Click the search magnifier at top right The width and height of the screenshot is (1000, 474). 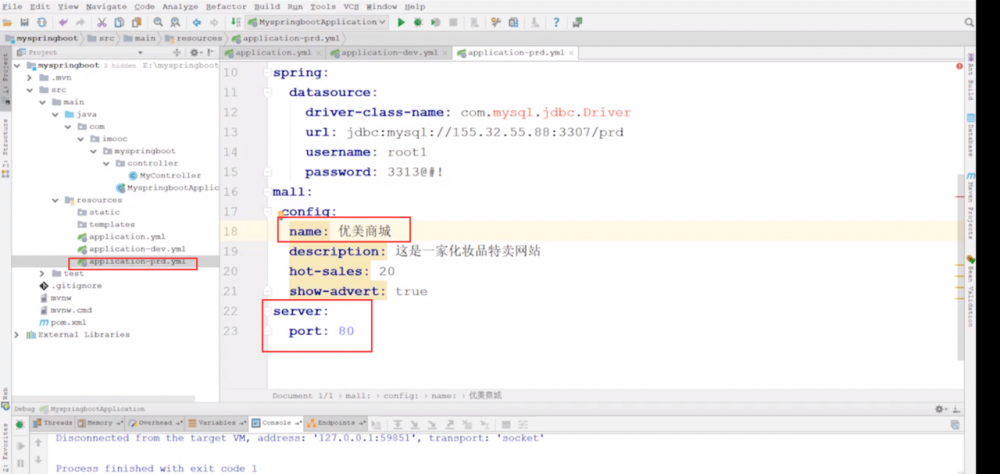coord(969,22)
